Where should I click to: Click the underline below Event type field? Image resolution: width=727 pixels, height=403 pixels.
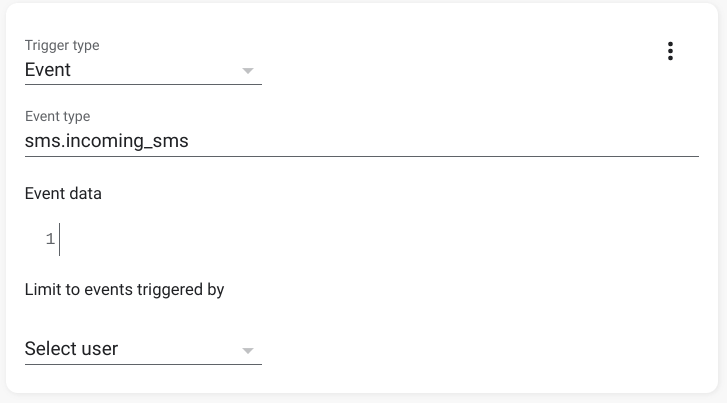361,157
